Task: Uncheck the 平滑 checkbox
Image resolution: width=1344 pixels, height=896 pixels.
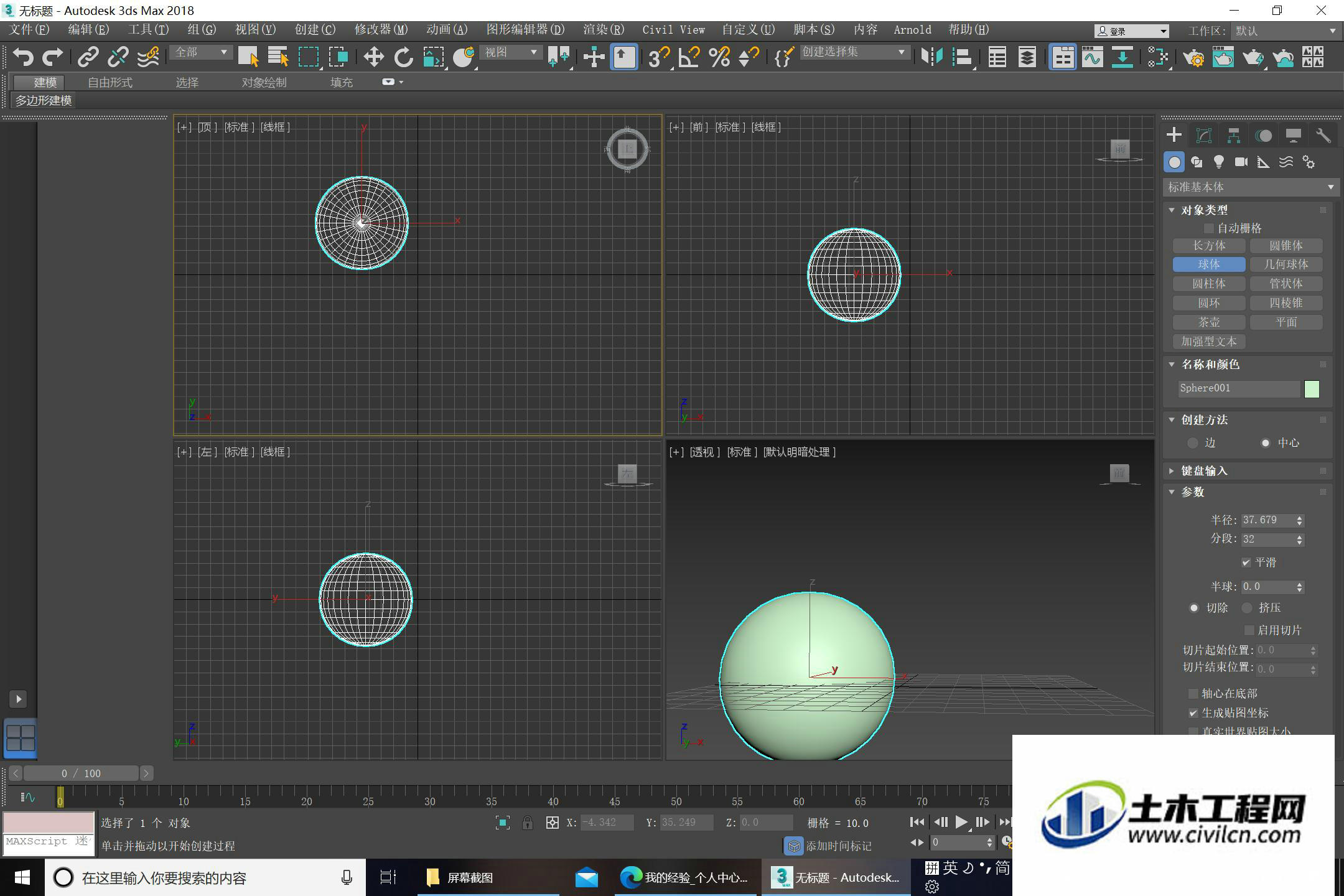Action: 1246,562
